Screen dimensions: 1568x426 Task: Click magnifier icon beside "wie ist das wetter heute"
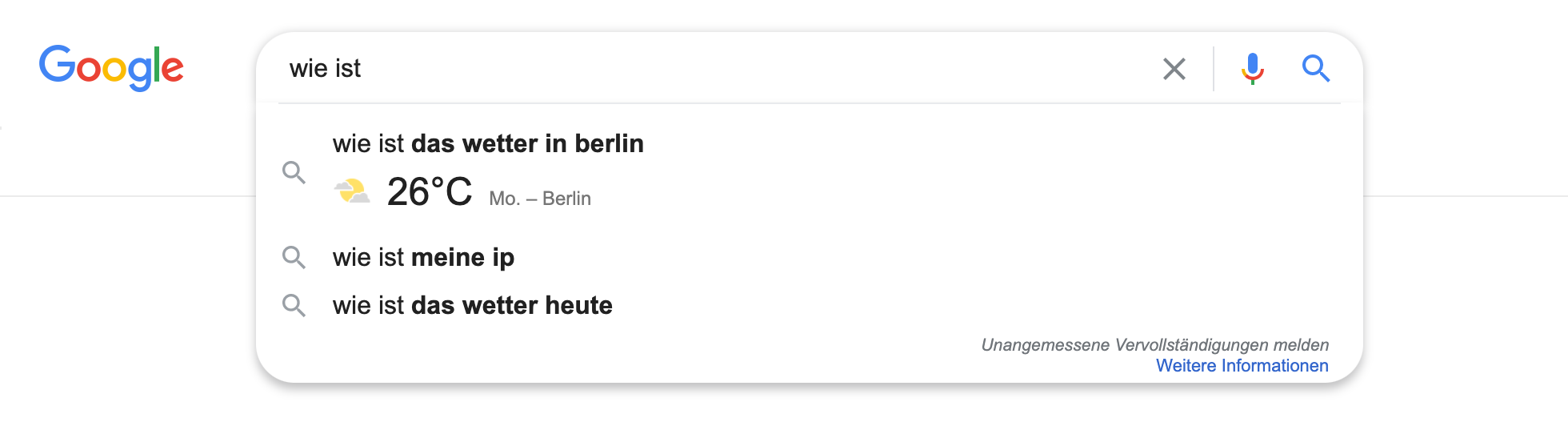(294, 305)
